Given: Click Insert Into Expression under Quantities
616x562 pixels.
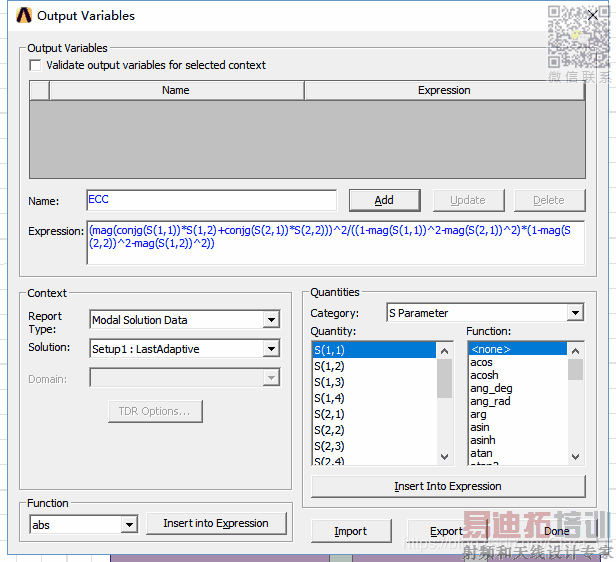Looking at the screenshot, I should pyautogui.click(x=448, y=486).
